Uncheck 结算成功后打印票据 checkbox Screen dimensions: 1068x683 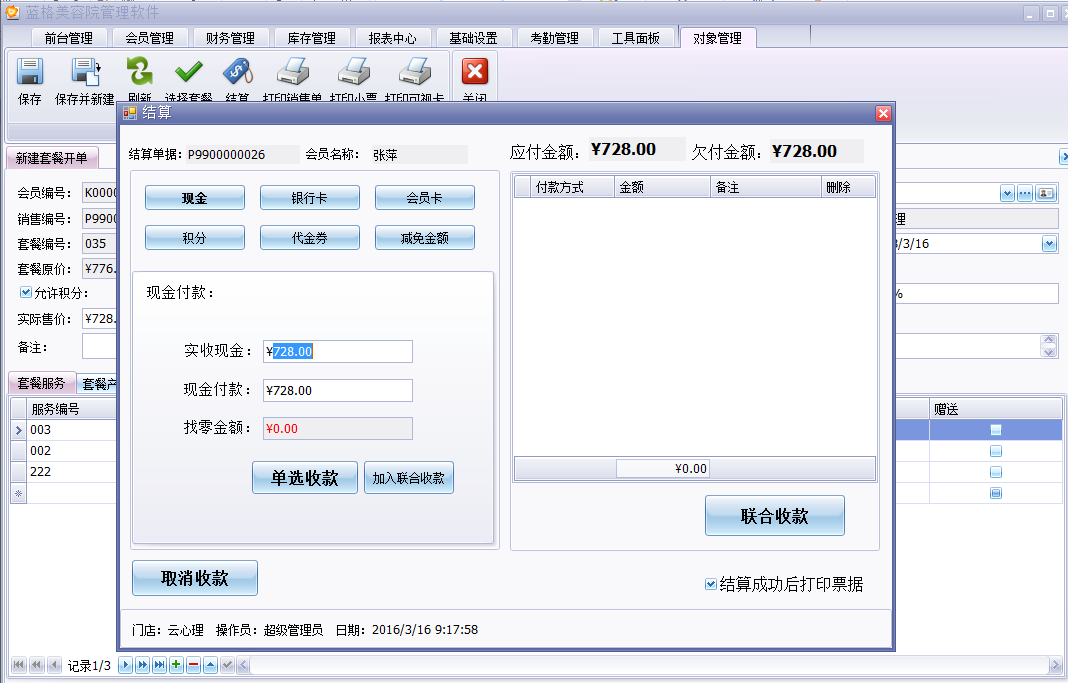click(711, 584)
